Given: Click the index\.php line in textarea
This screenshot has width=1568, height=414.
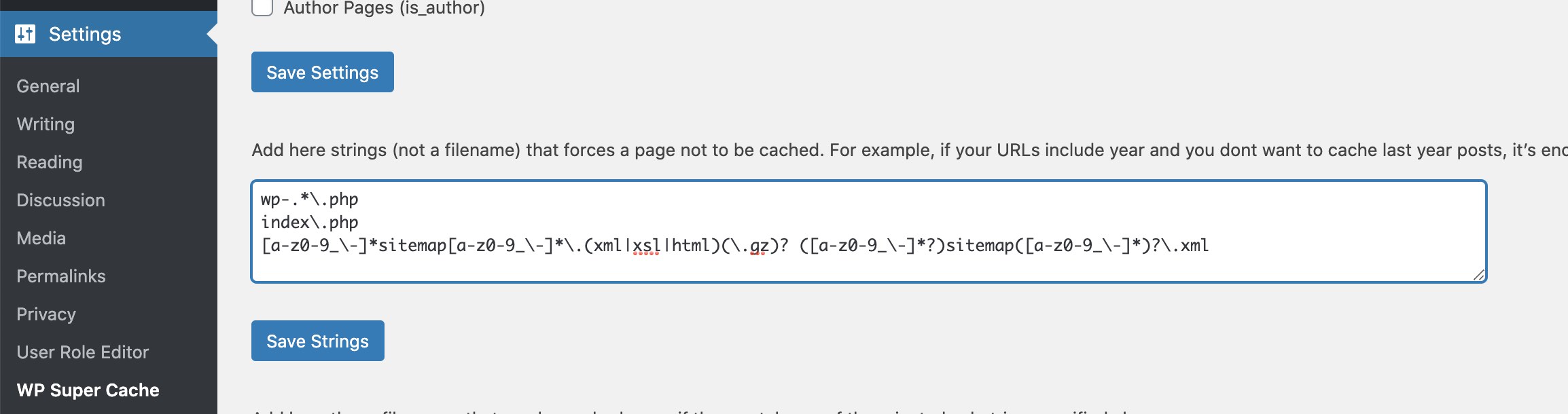Looking at the screenshot, I should (310, 223).
